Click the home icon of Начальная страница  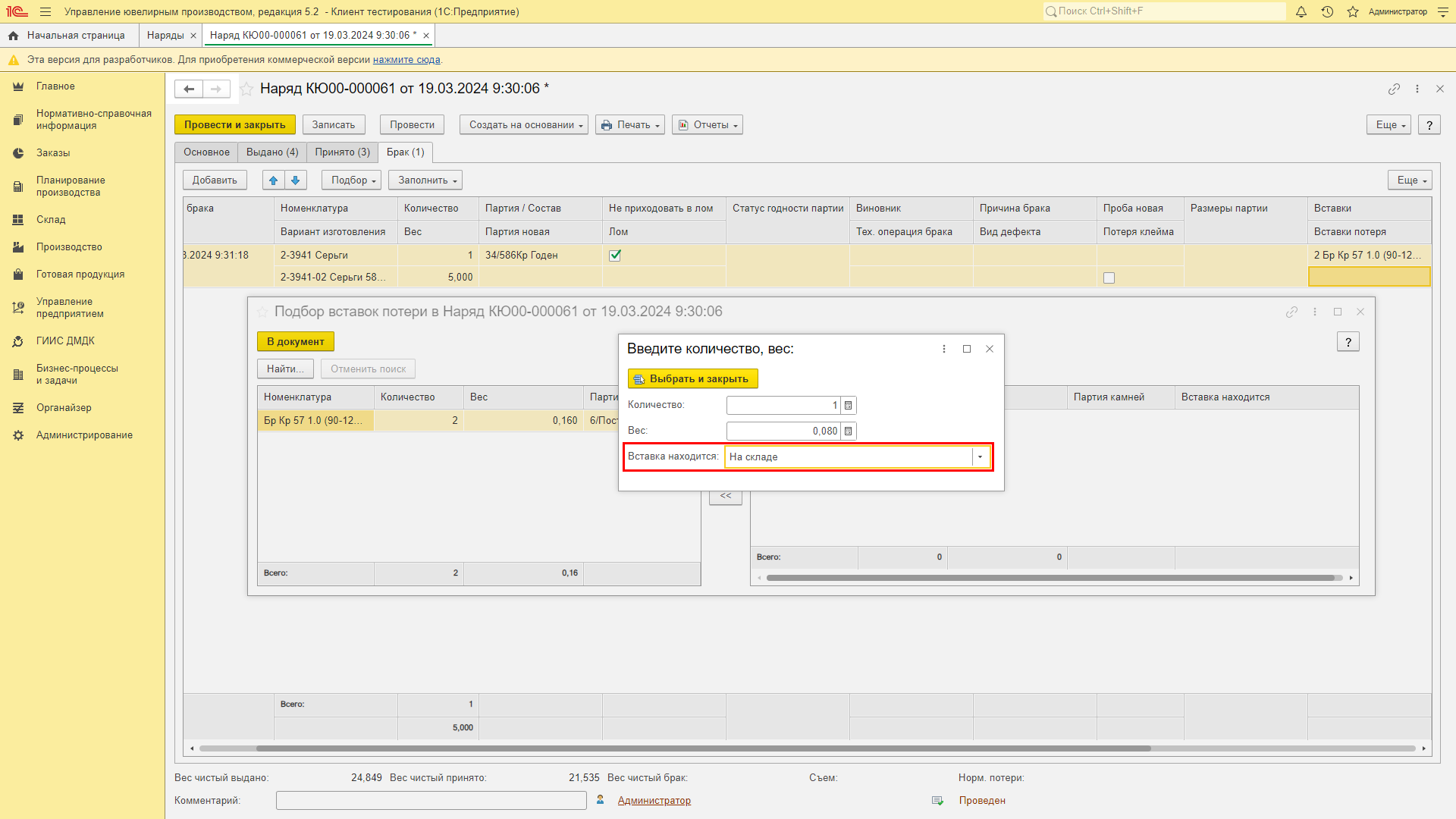(13, 36)
